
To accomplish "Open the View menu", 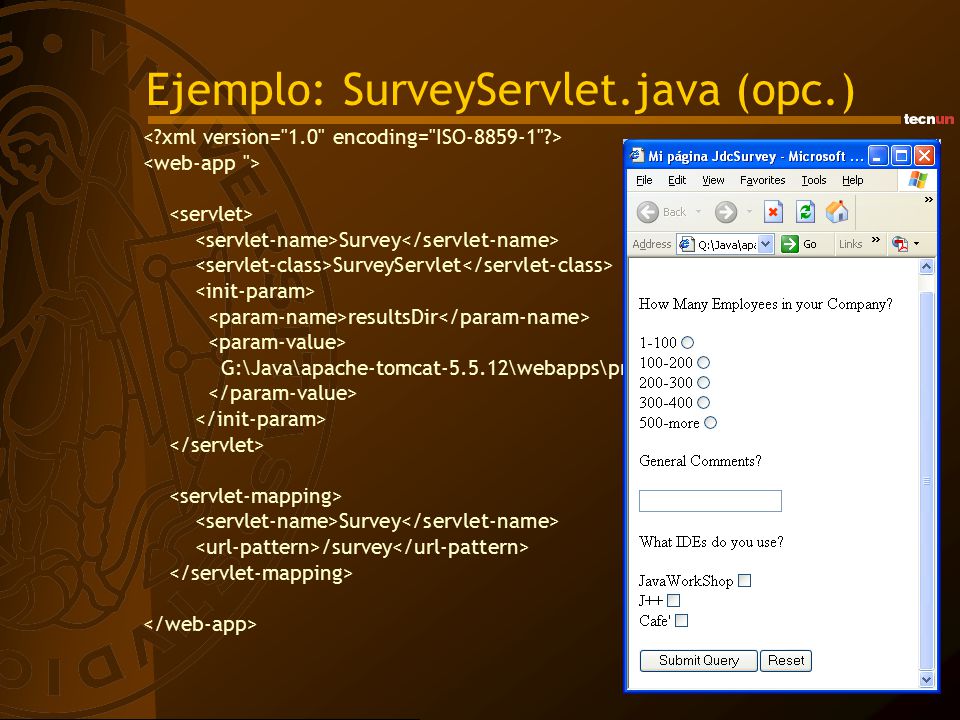I will [x=713, y=180].
